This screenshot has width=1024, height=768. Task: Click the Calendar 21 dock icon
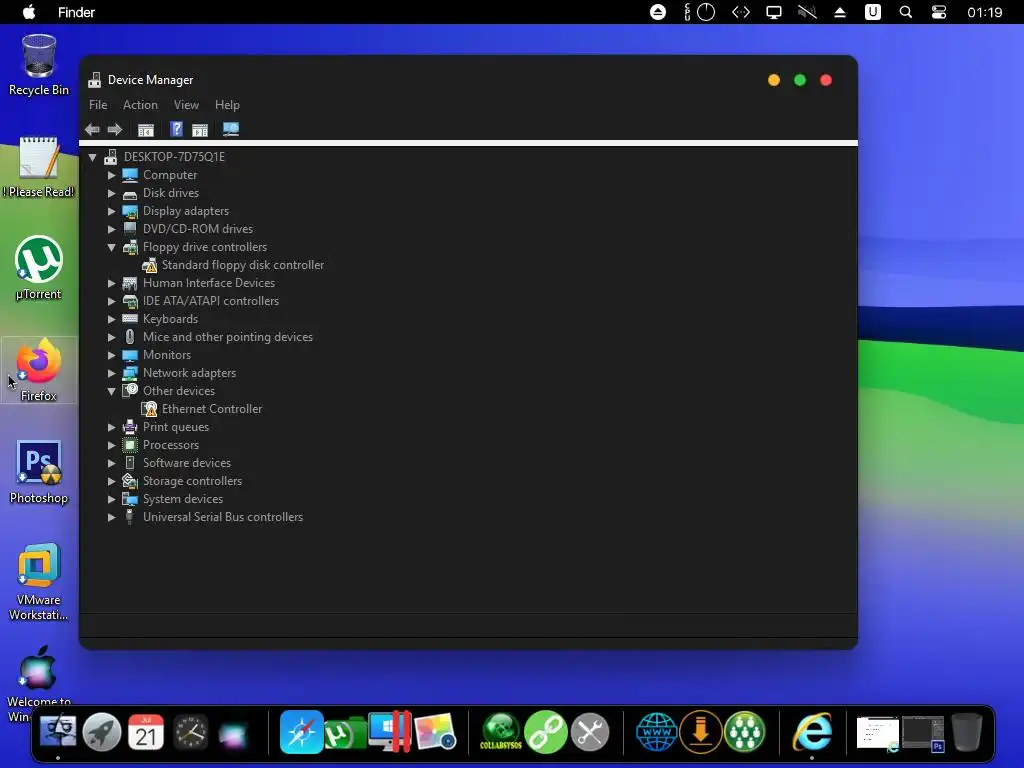[x=146, y=732]
